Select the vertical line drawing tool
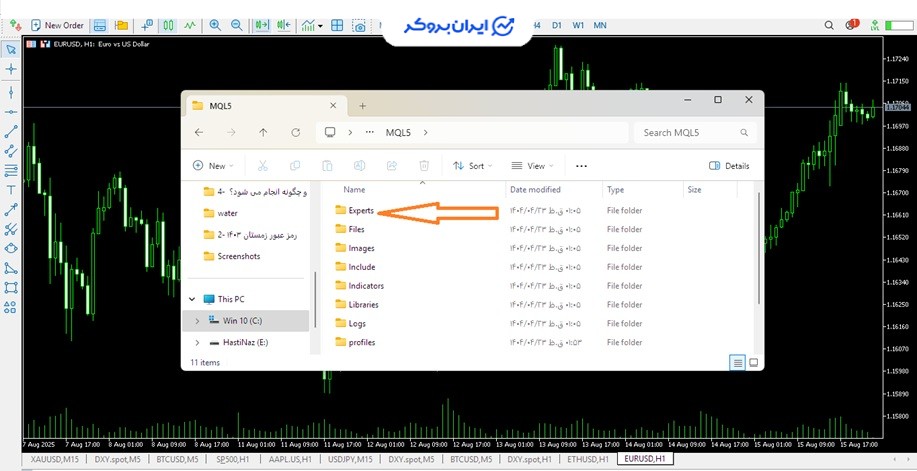The height and width of the screenshot is (471, 917). (11, 92)
